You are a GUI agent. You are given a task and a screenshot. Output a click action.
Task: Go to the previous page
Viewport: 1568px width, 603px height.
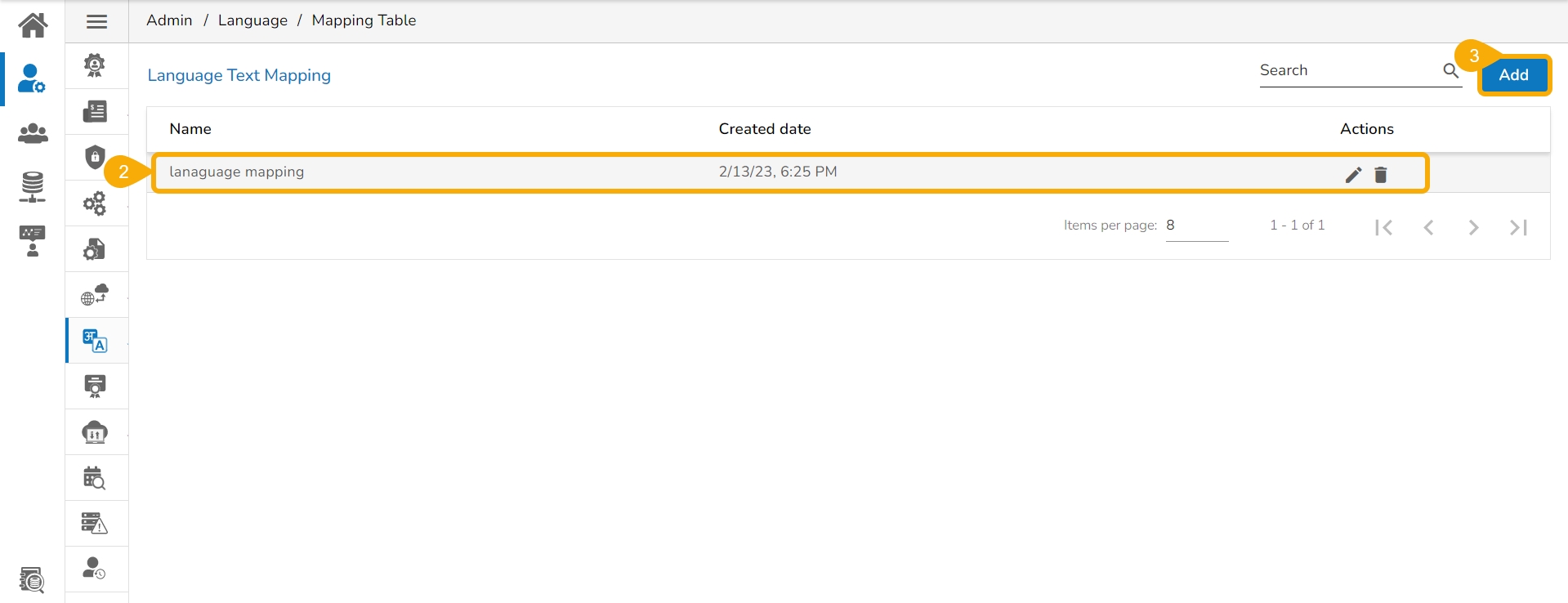(1428, 227)
